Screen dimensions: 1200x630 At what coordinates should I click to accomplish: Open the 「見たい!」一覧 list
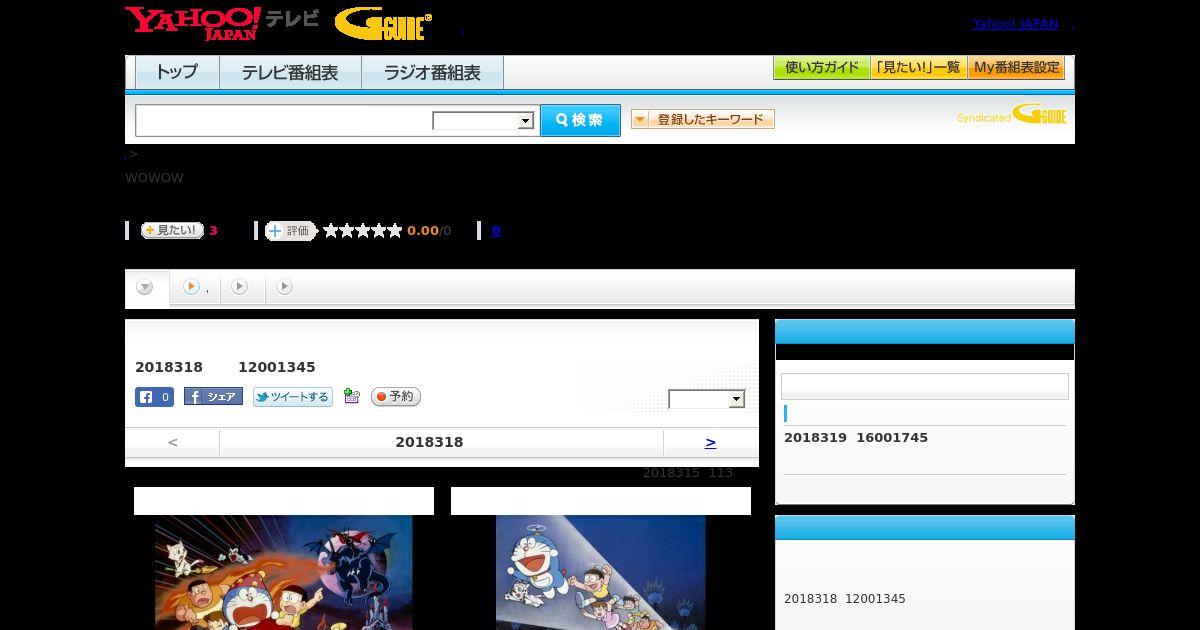pos(918,68)
